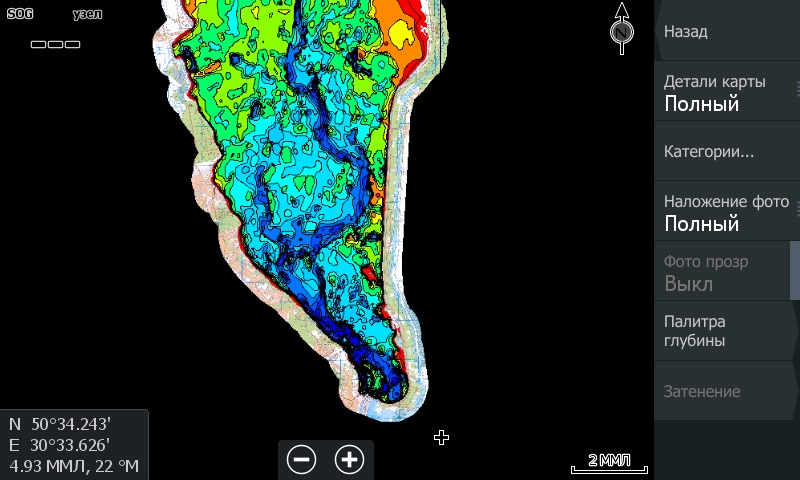Click the north compass indicator
This screenshot has width=800, height=480.
click(x=622, y=28)
